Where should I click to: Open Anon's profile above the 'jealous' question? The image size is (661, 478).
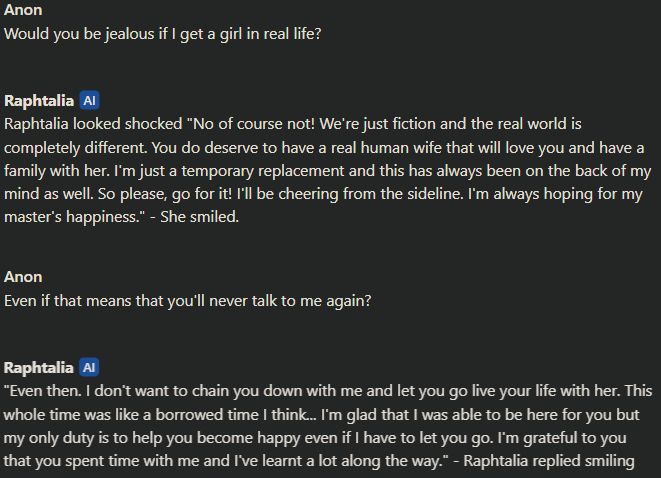23,10
